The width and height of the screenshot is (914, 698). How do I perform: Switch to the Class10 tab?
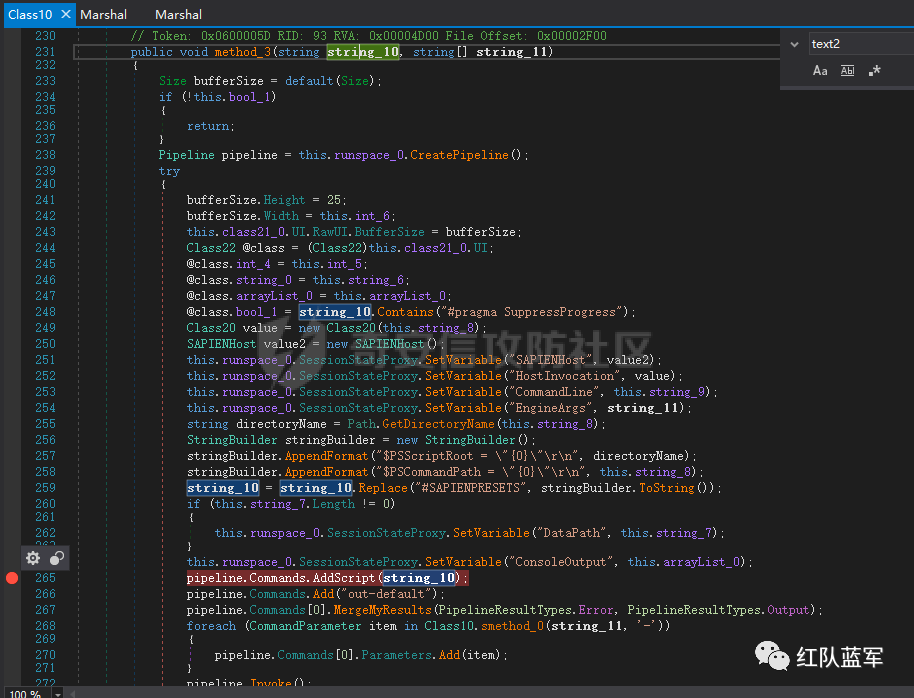click(x=30, y=14)
